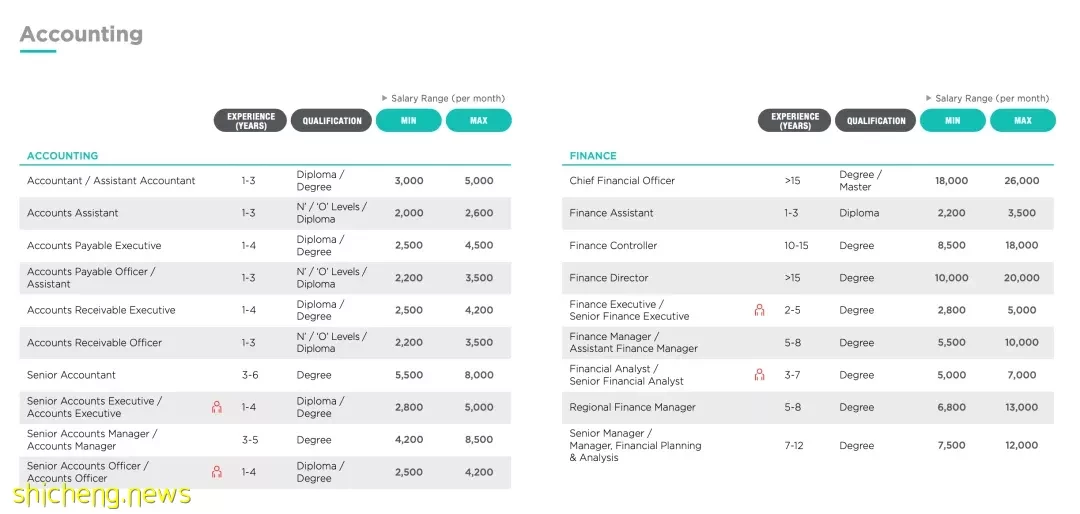Image resolution: width=1080 pixels, height=514 pixels.
Task: Click the 6,800 min salary for Regional Finance Manager
Action: click(951, 407)
